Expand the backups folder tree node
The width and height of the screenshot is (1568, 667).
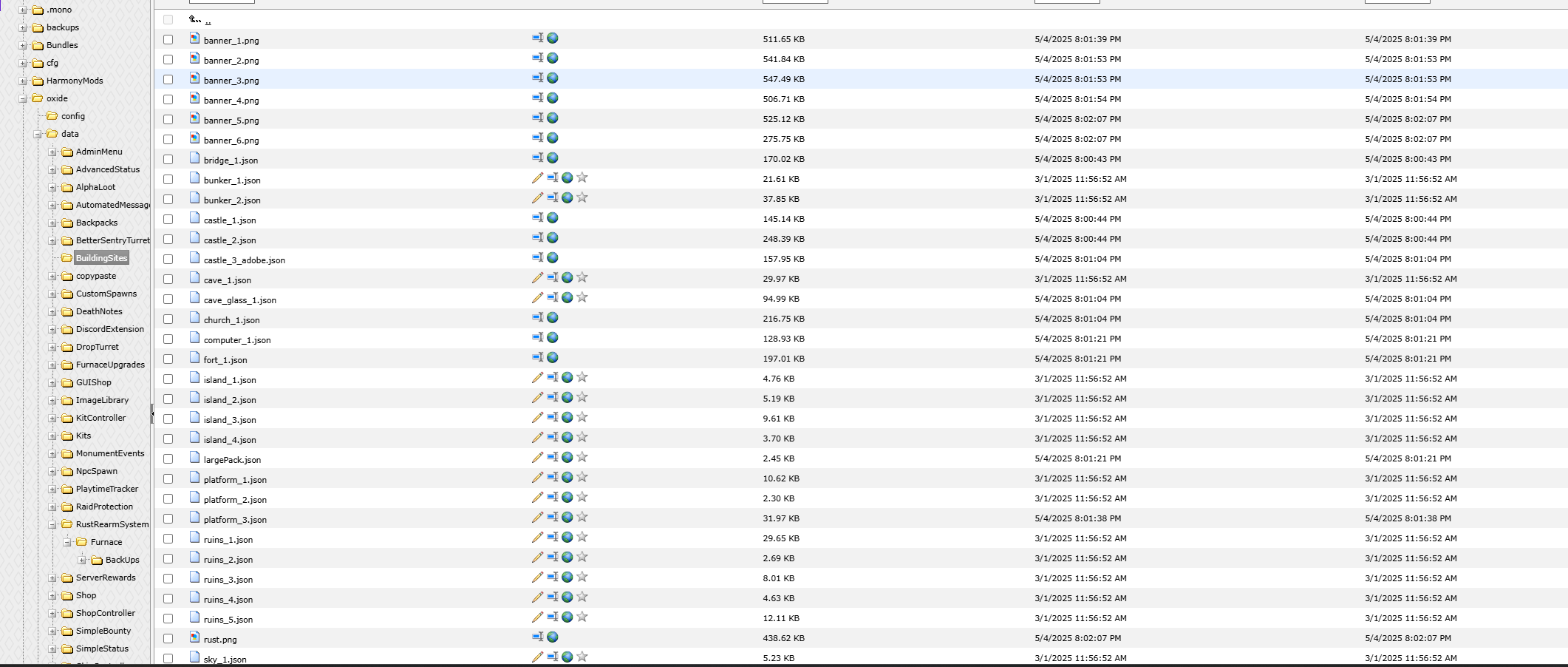tap(23, 27)
